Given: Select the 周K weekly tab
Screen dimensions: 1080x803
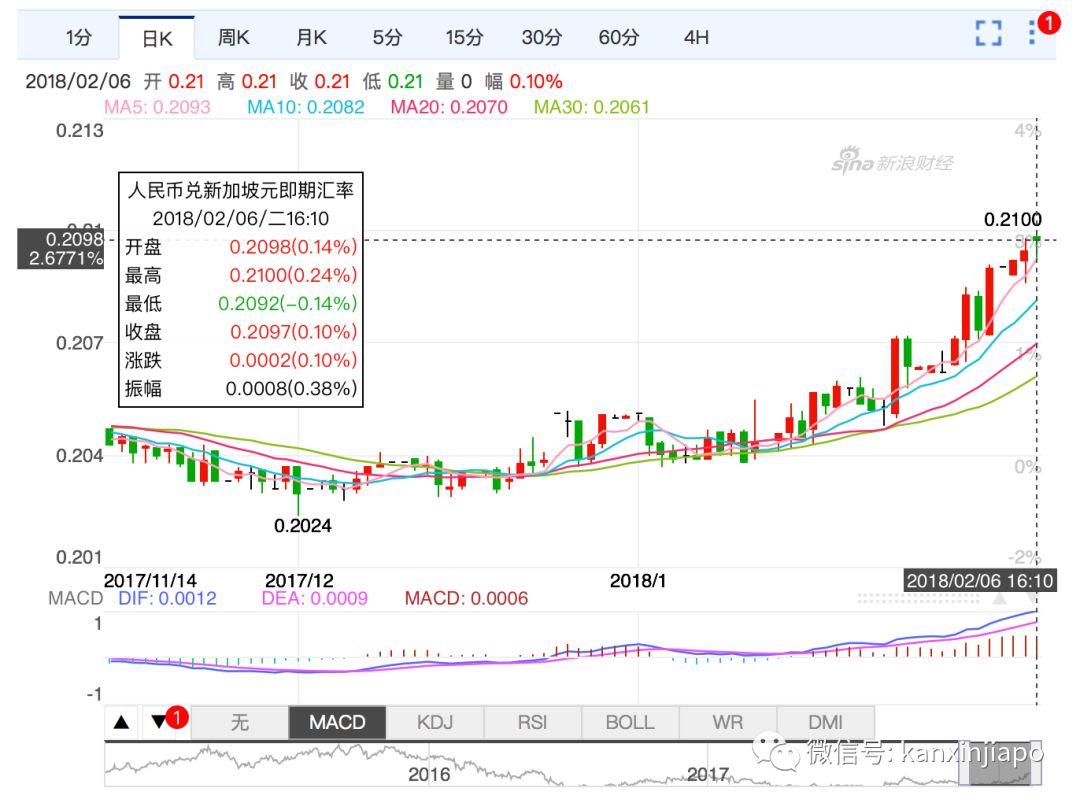Looking at the screenshot, I should click(x=234, y=38).
